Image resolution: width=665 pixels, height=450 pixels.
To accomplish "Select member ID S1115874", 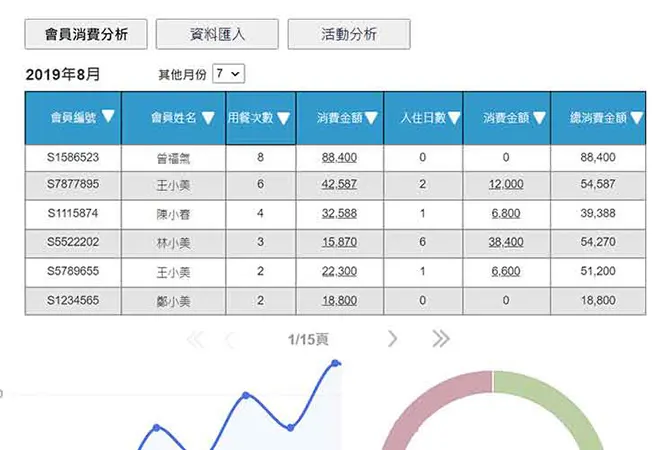I will (x=73, y=213).
